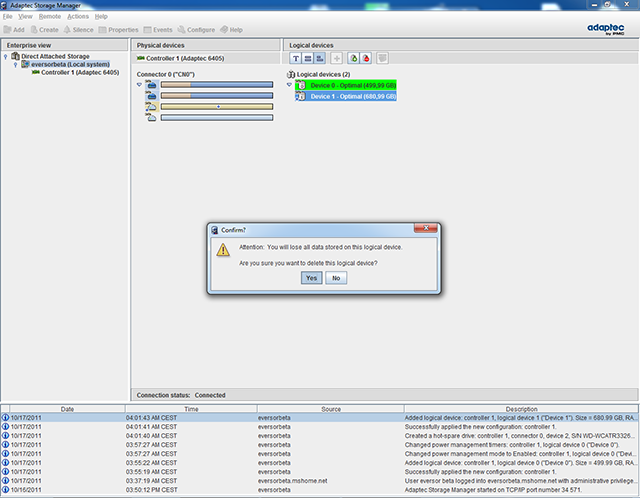Open the View menu
Screen dimensions: 640x498
pos(25,16)
